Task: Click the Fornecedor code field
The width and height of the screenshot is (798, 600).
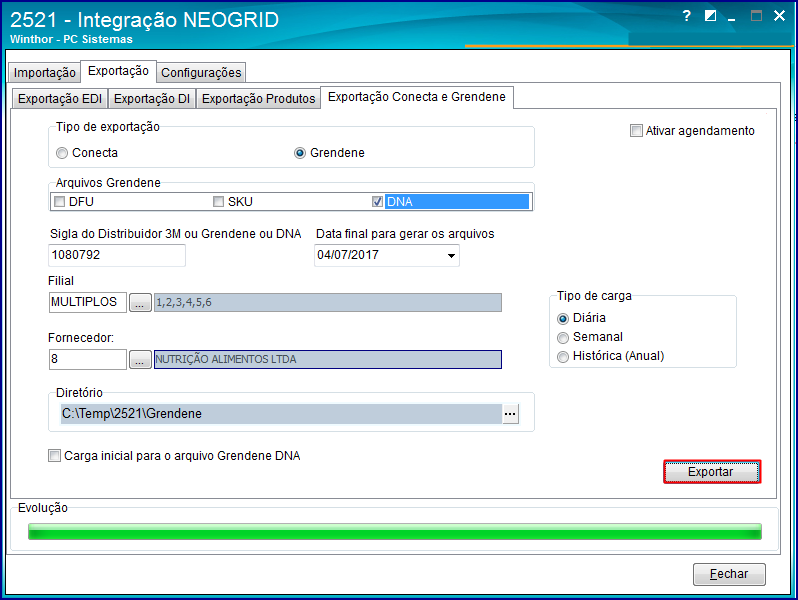Action: point(88,359)
